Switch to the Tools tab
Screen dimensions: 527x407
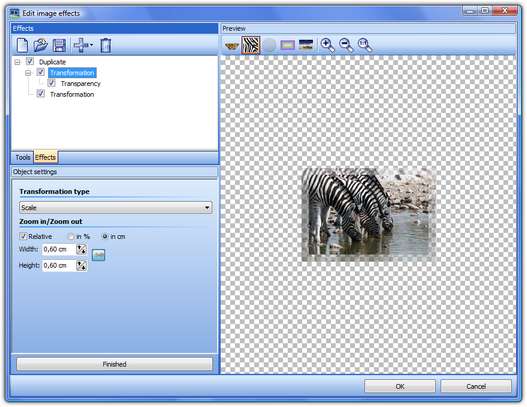[23, 157]
